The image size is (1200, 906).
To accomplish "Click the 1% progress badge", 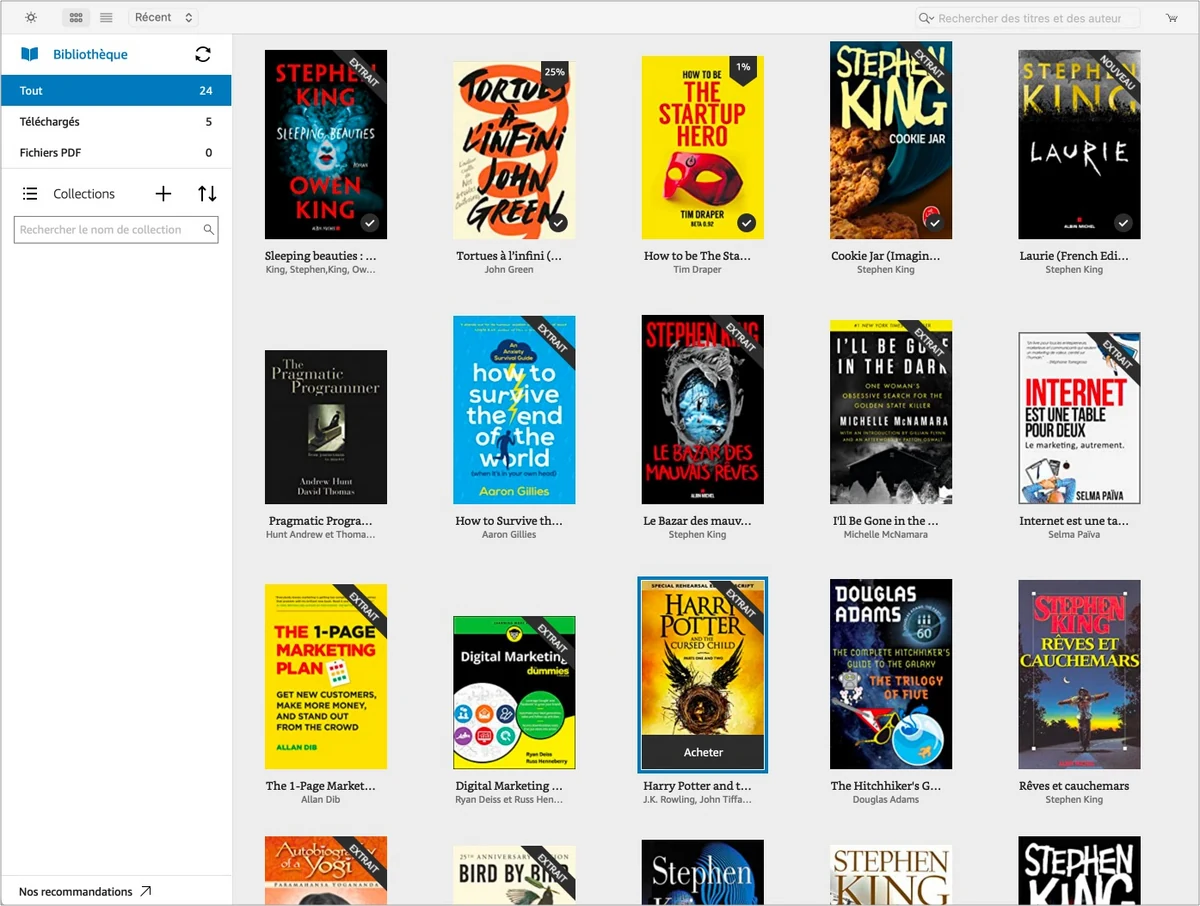I will 743,69.
